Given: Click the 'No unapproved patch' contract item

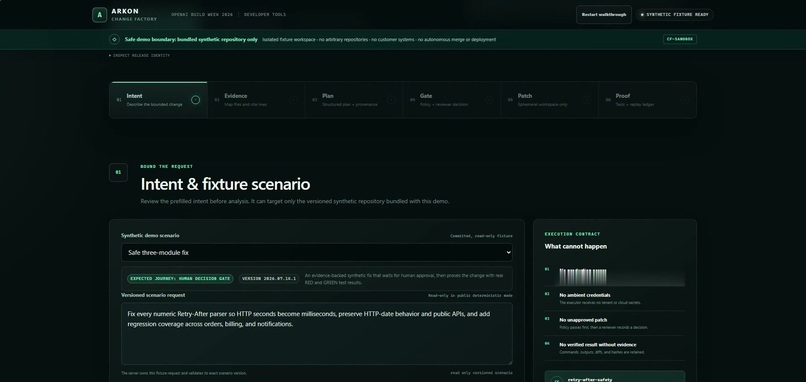Looking at the screenshot, I should click(615, 323).
